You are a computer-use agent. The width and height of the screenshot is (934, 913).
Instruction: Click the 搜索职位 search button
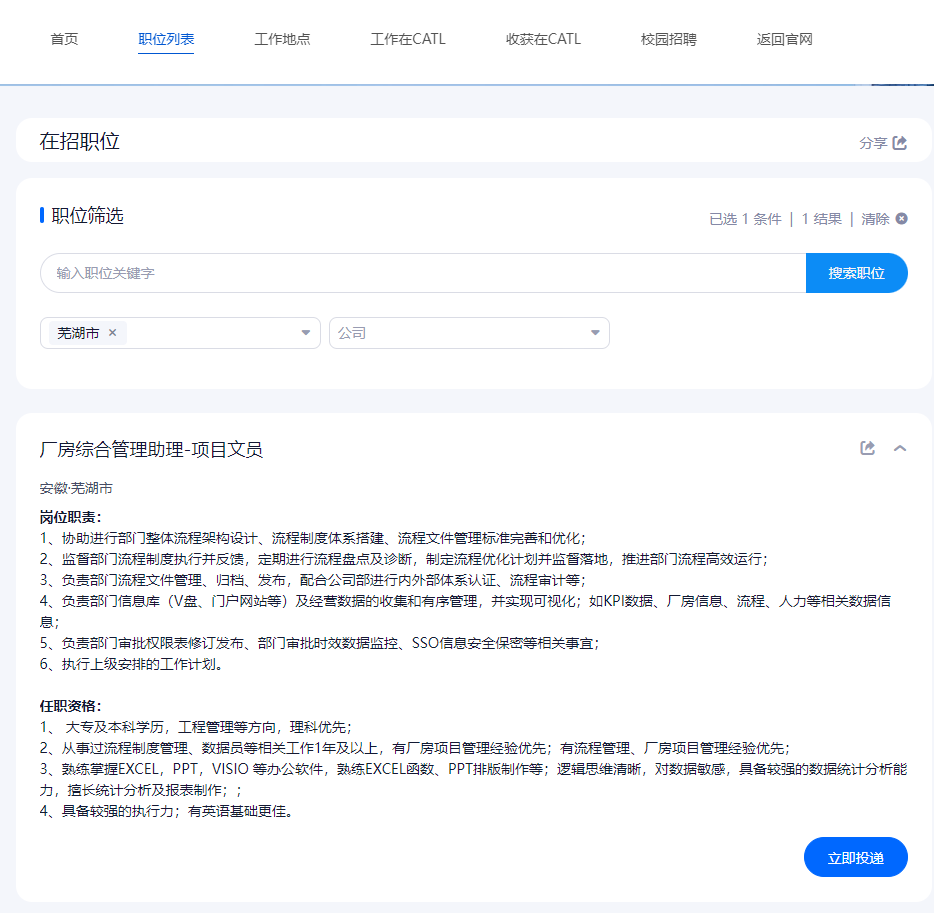click(856, 273)
